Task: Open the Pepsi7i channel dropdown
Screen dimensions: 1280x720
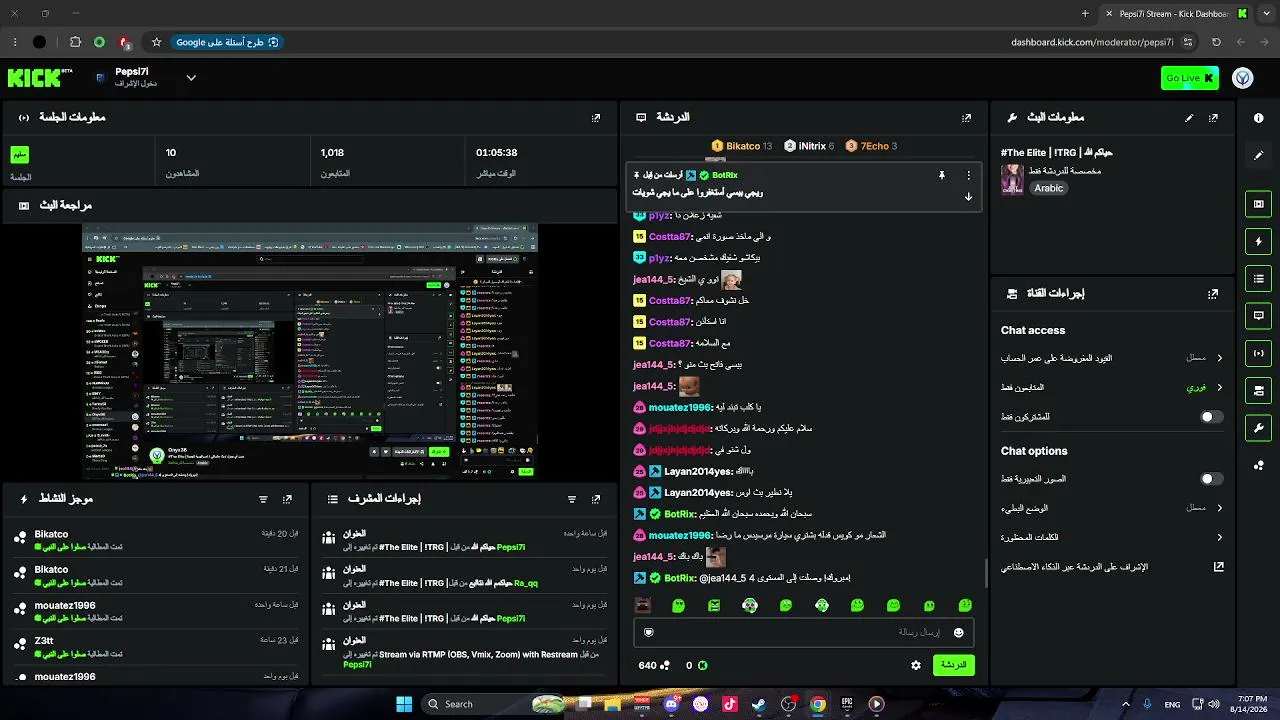Action: (191, 78)
